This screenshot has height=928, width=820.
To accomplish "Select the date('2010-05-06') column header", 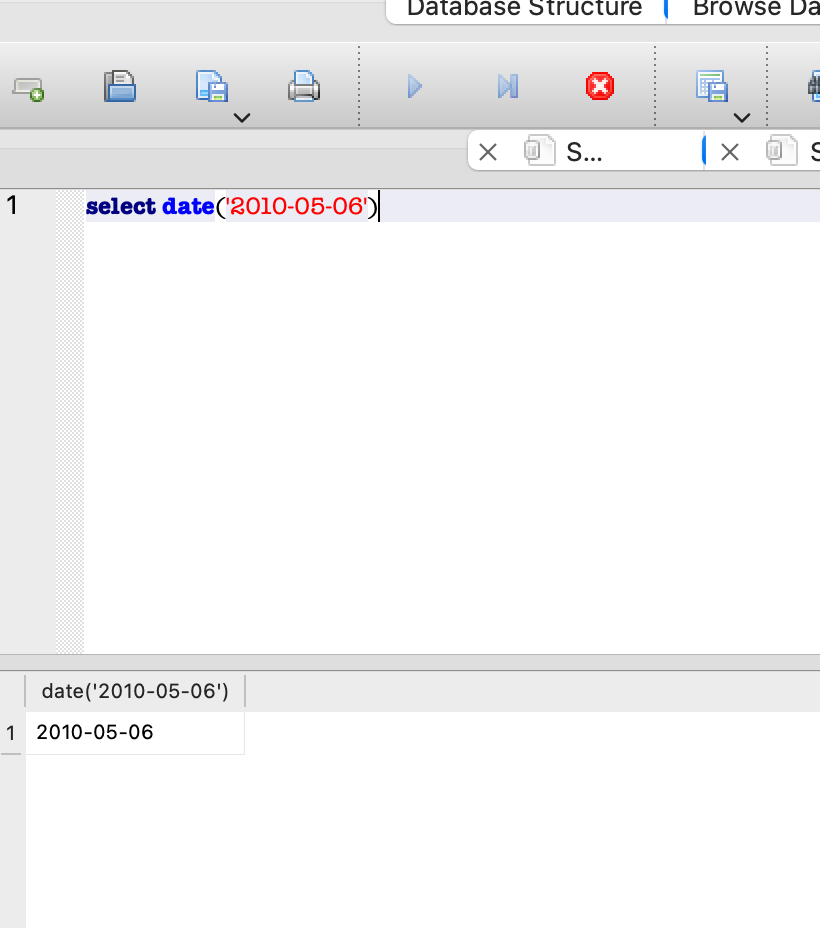I will click(135, 690).
